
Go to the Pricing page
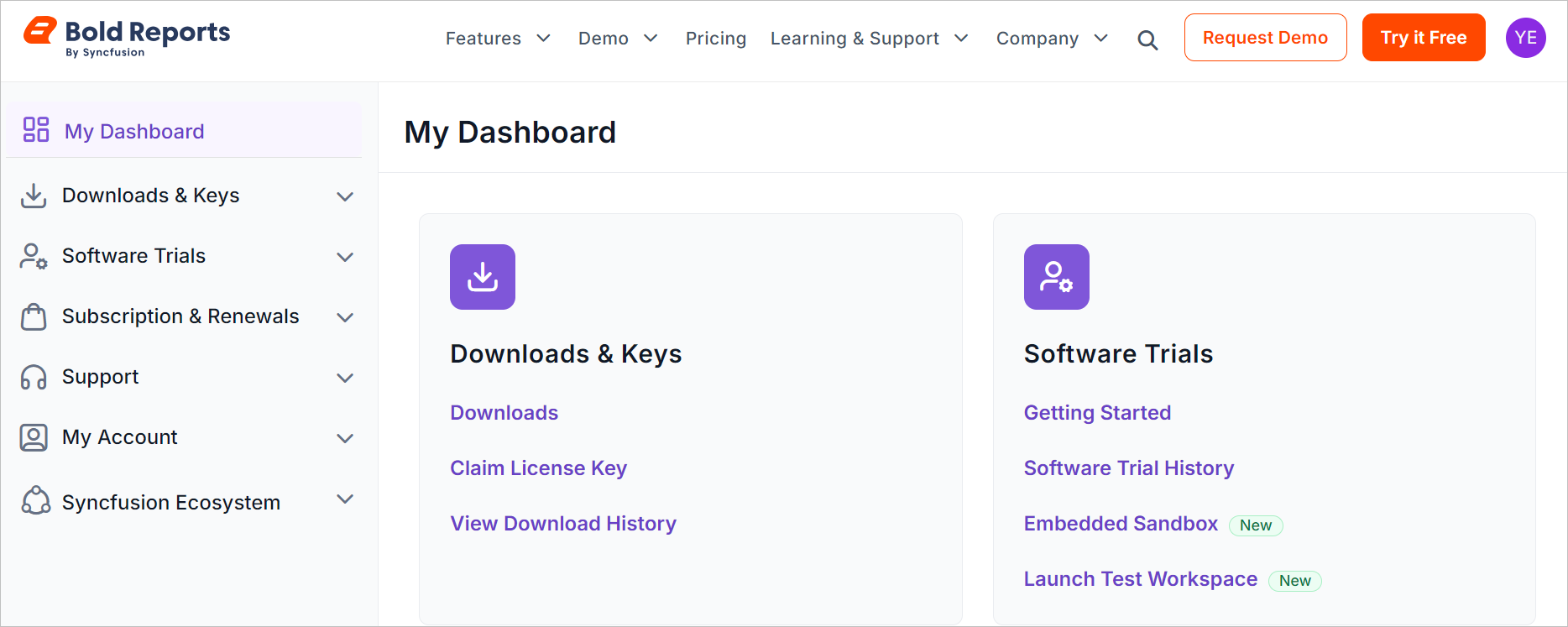tap(716, 39)
